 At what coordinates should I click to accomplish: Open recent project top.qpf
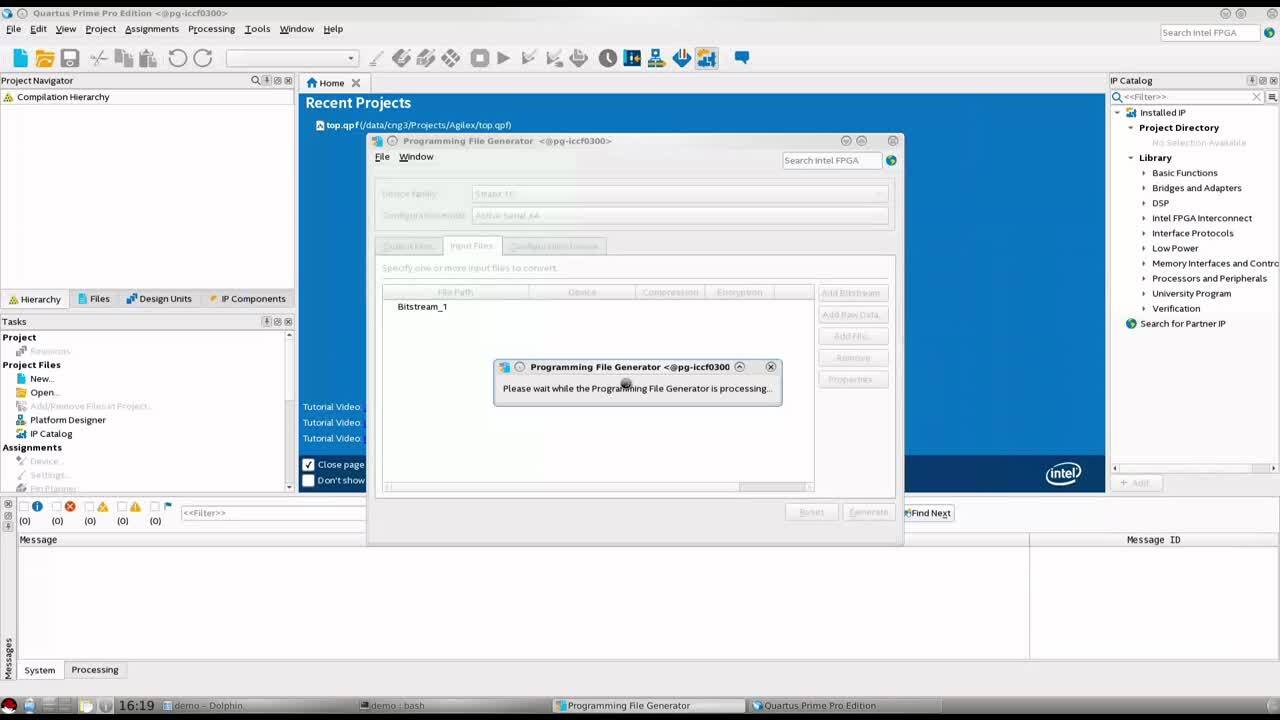(x=342, y=125)
